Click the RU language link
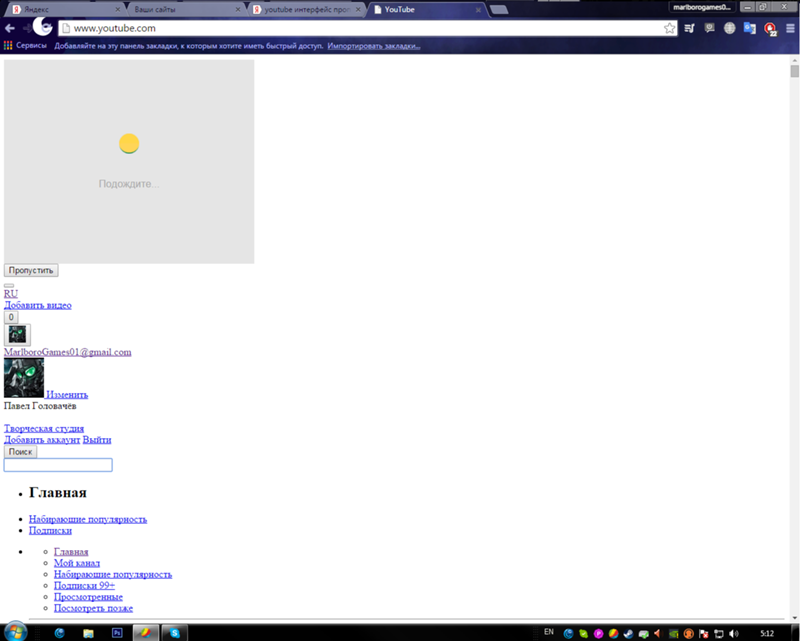Viewport: 800px width, 641px height. click(11, 293)
